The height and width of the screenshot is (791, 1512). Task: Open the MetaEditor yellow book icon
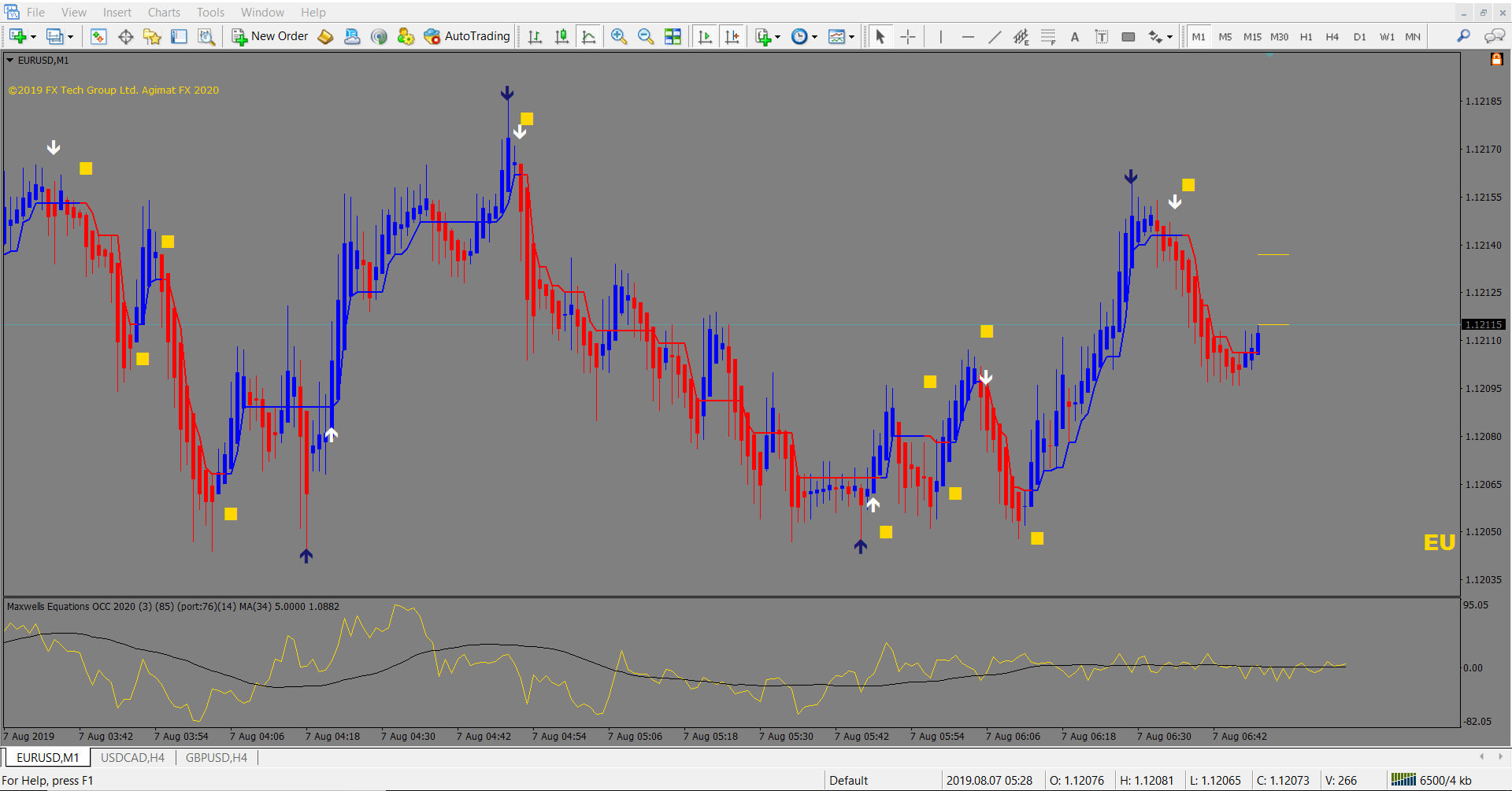[x=325, y=36]
